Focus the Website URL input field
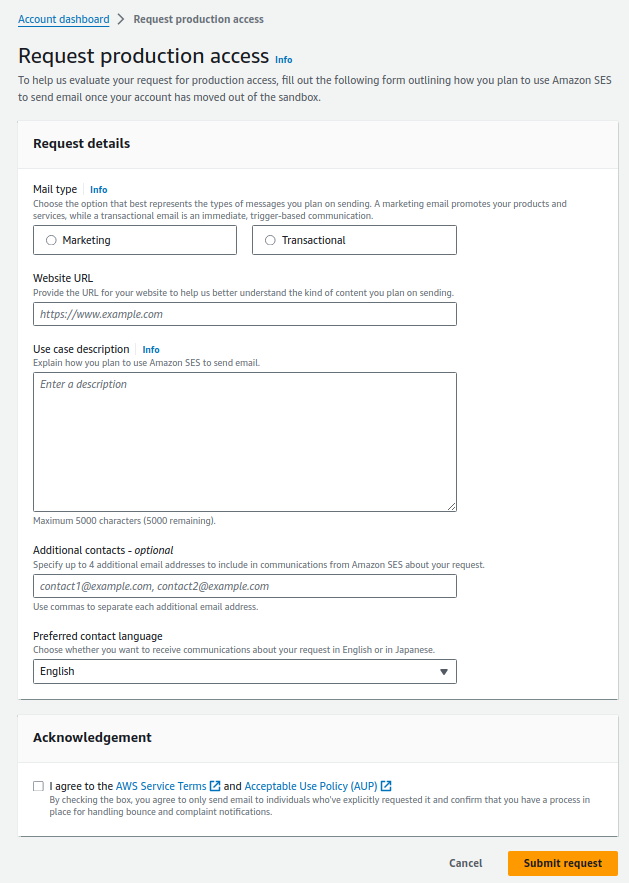The image size is (629, 883). point(244,314)
